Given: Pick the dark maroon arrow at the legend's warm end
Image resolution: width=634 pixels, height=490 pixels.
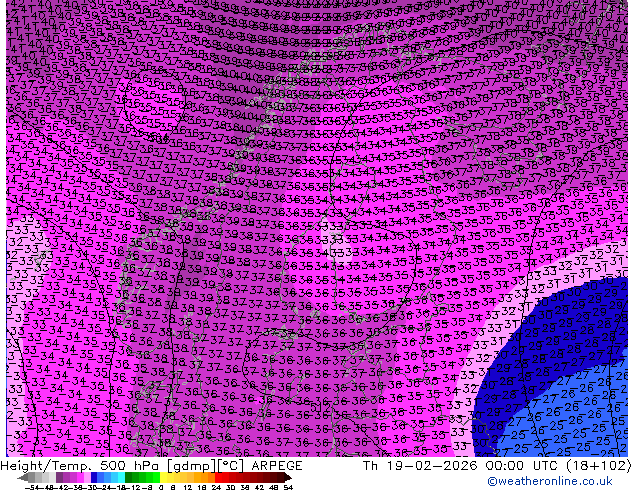Looking at the screenshot, I should 288,477.
